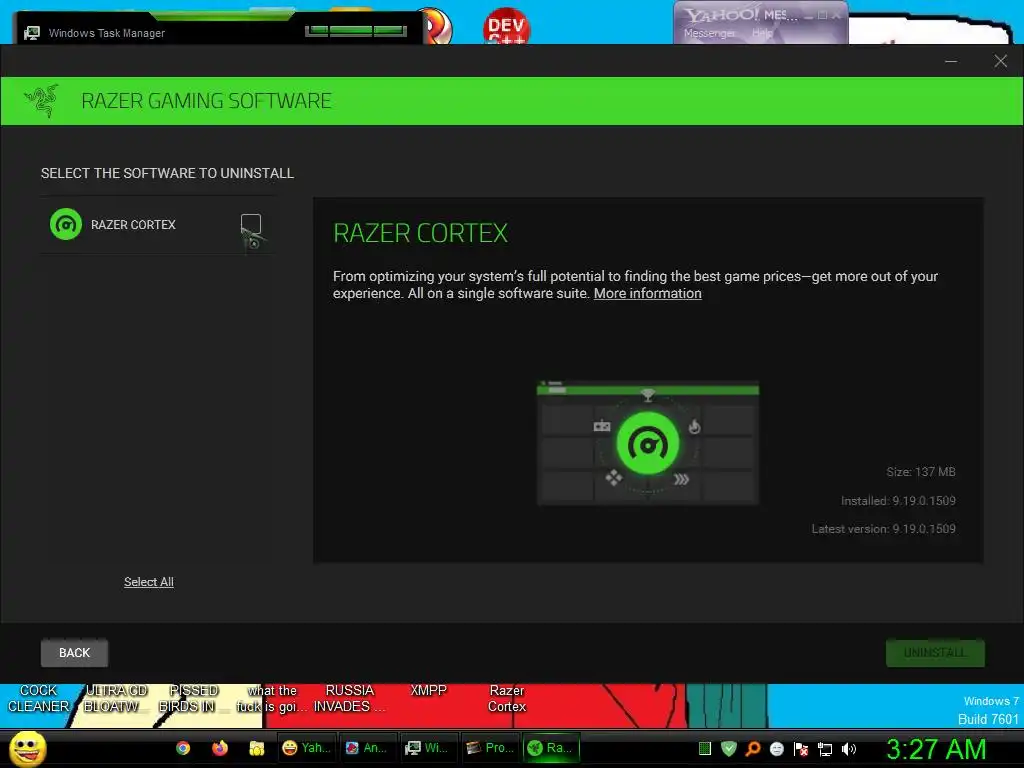Tick the Razer Cortex uninstall checkbox

(x=251, y=224)
